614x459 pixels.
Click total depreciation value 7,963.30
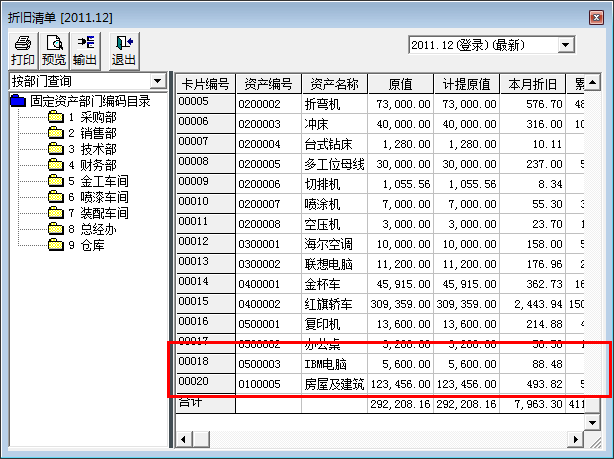(533, 404)
